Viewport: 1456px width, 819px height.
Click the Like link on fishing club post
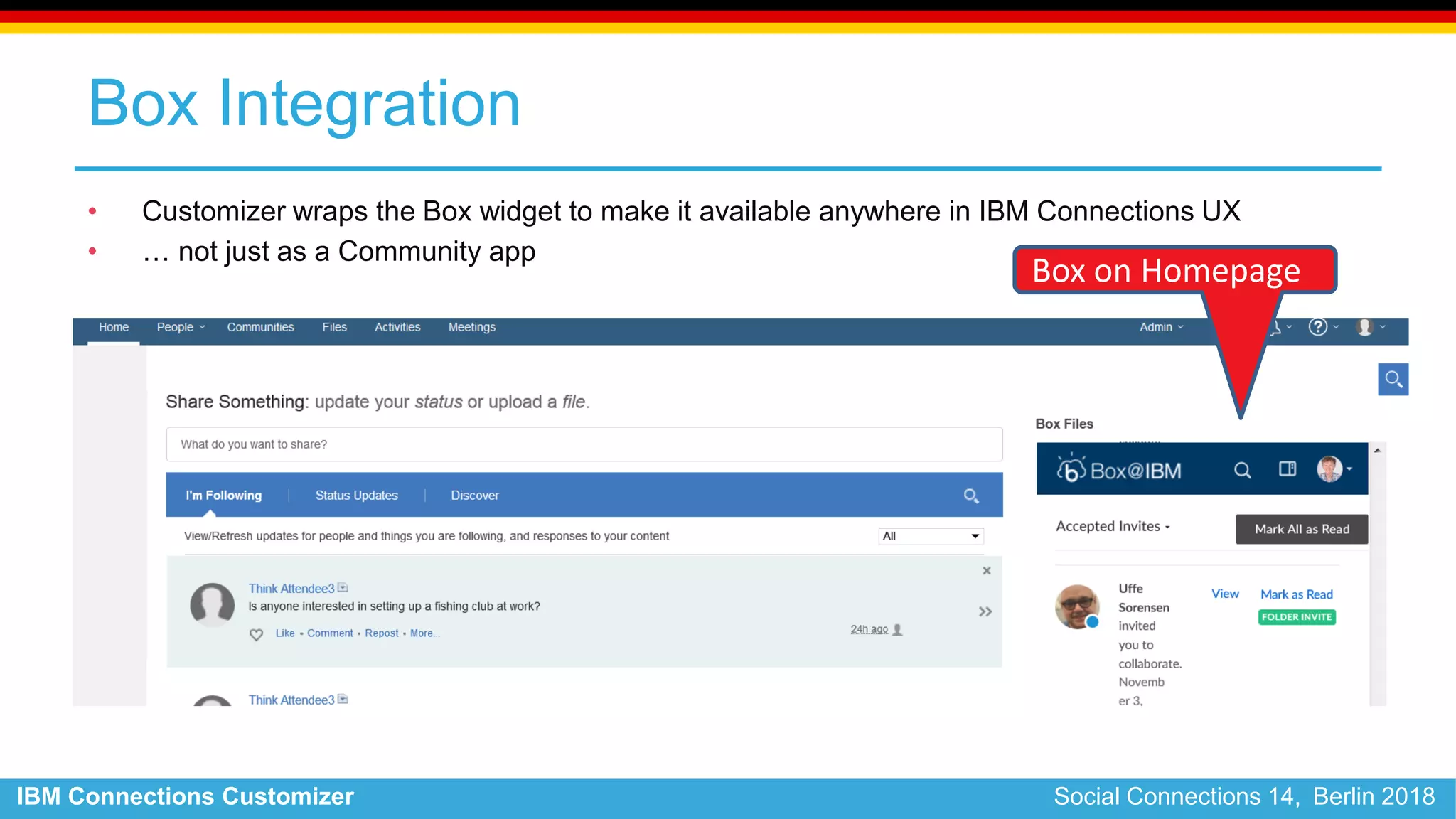[x=285, y=633]
